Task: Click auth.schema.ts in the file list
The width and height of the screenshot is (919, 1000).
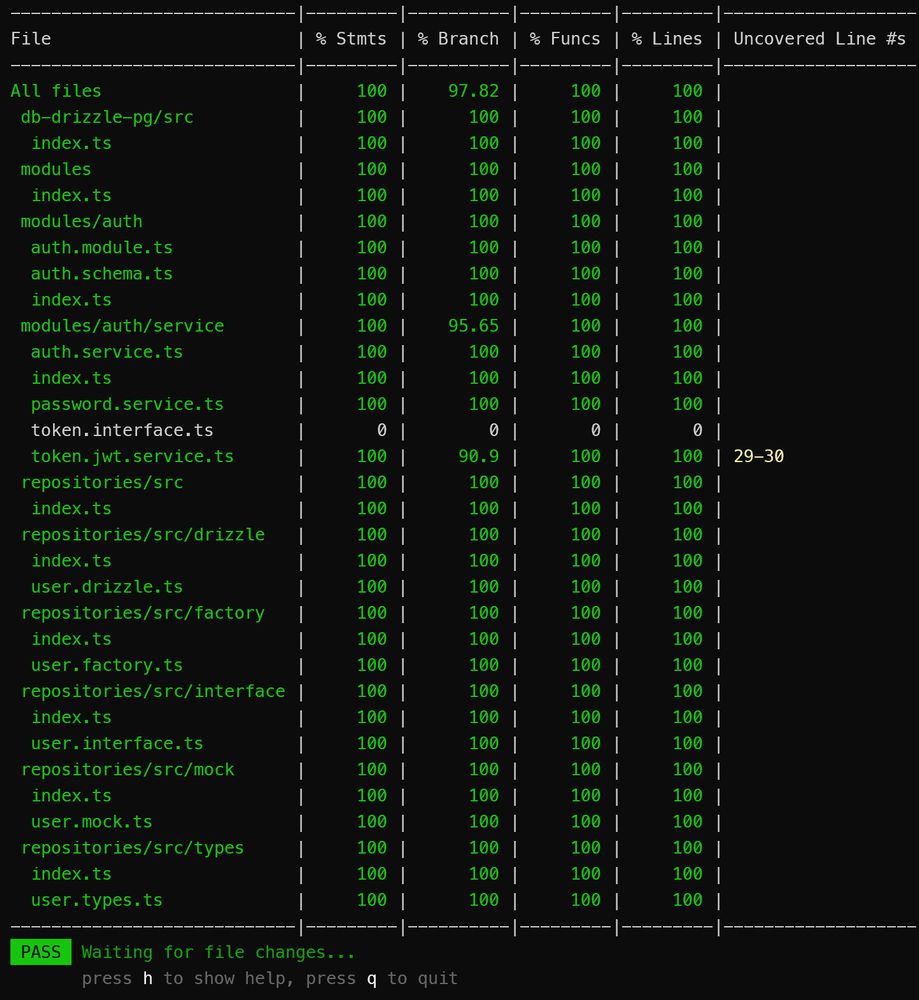Action: tap(101, 274)
